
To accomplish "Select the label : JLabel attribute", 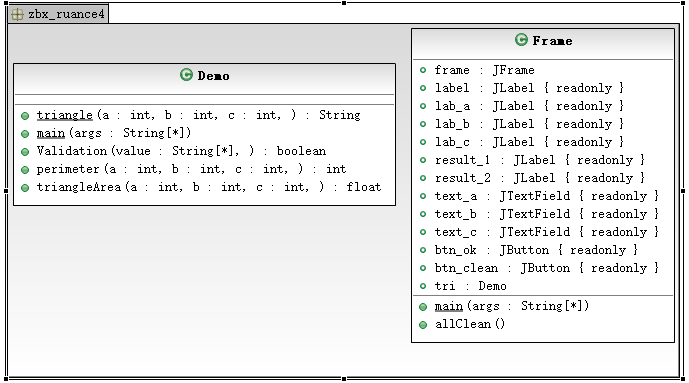I will tap(529, 88).
